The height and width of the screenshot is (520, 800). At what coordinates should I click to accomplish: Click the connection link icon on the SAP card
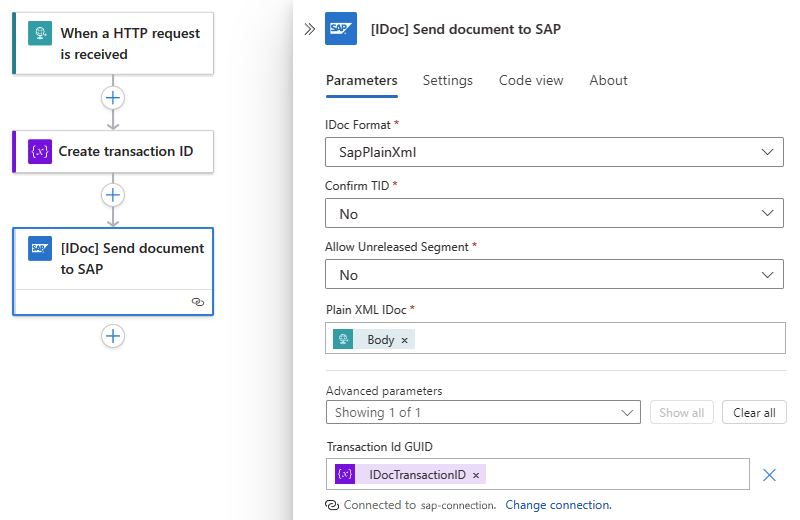[x=198, y=302]
